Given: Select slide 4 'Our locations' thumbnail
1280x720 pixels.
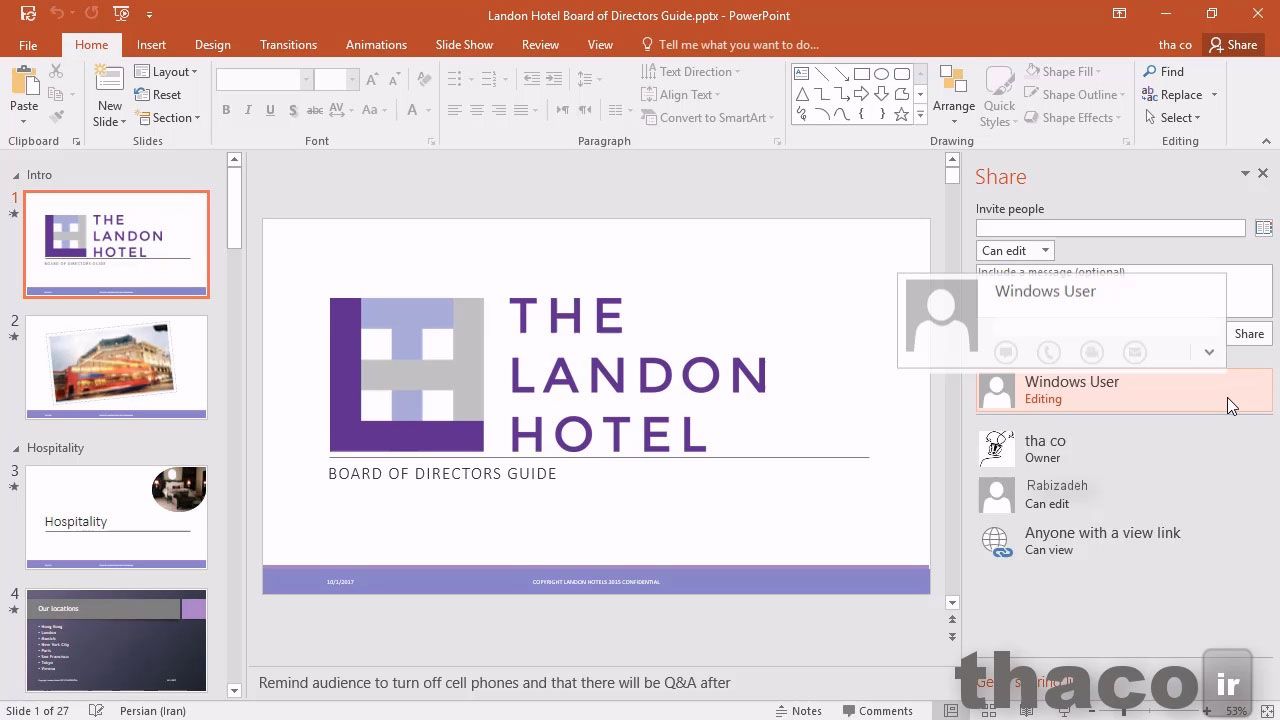Looking at the screenshot, I should 116,641.
